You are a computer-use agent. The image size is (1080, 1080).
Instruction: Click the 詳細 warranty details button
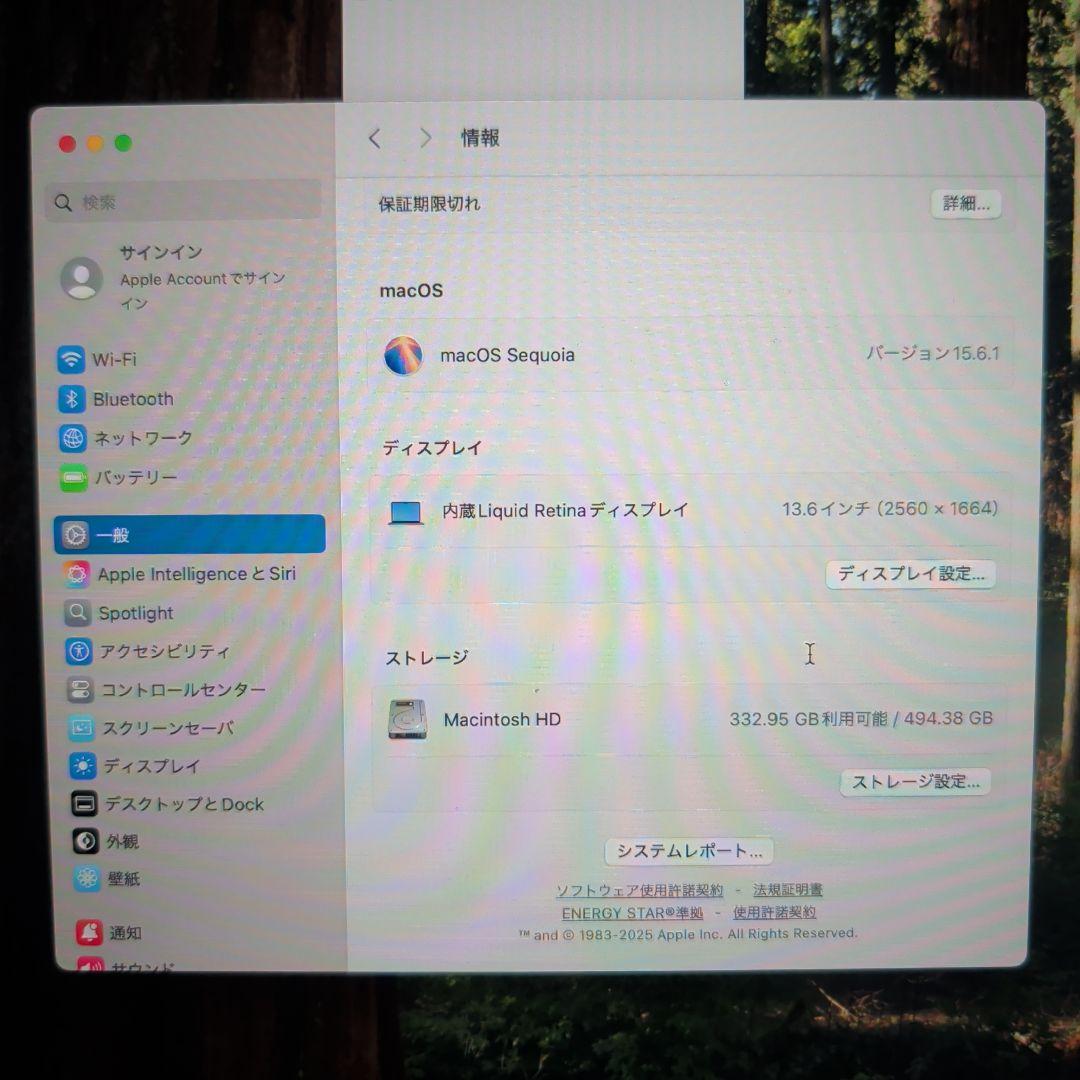click(x=964, y=203)
